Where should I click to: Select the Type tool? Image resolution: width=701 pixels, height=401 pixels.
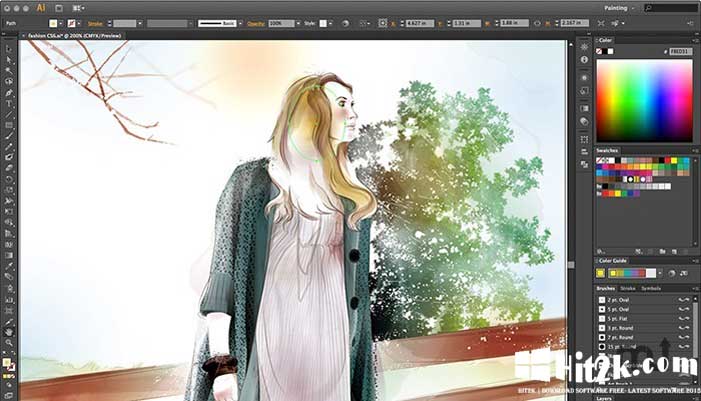(8, 103)
